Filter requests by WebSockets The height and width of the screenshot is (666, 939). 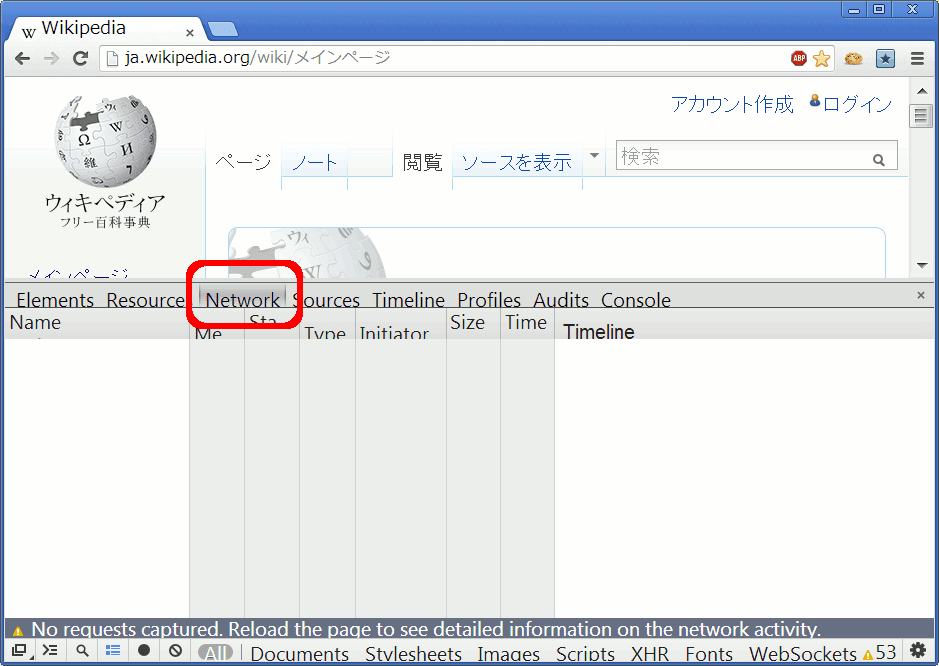[803, 654]
